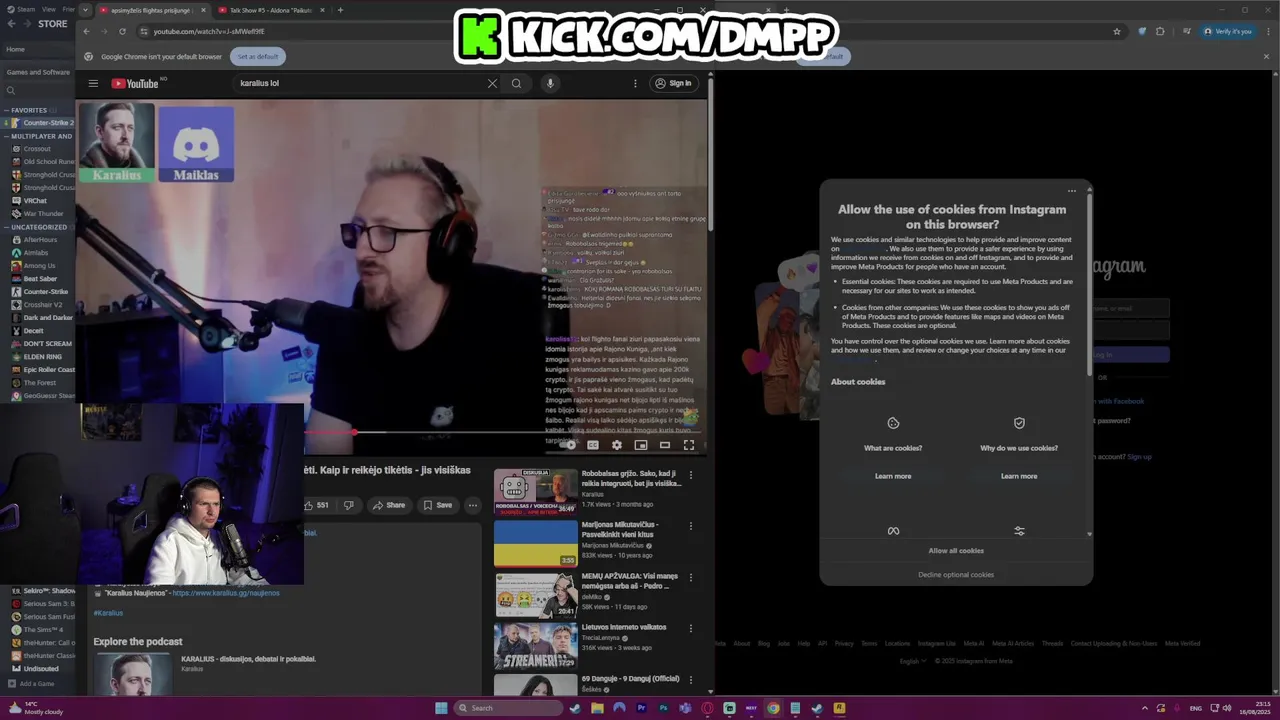This screenshot has height=720, width=1280.
Task: Start voice search with microphone icon
Action: tap(550, 83)
